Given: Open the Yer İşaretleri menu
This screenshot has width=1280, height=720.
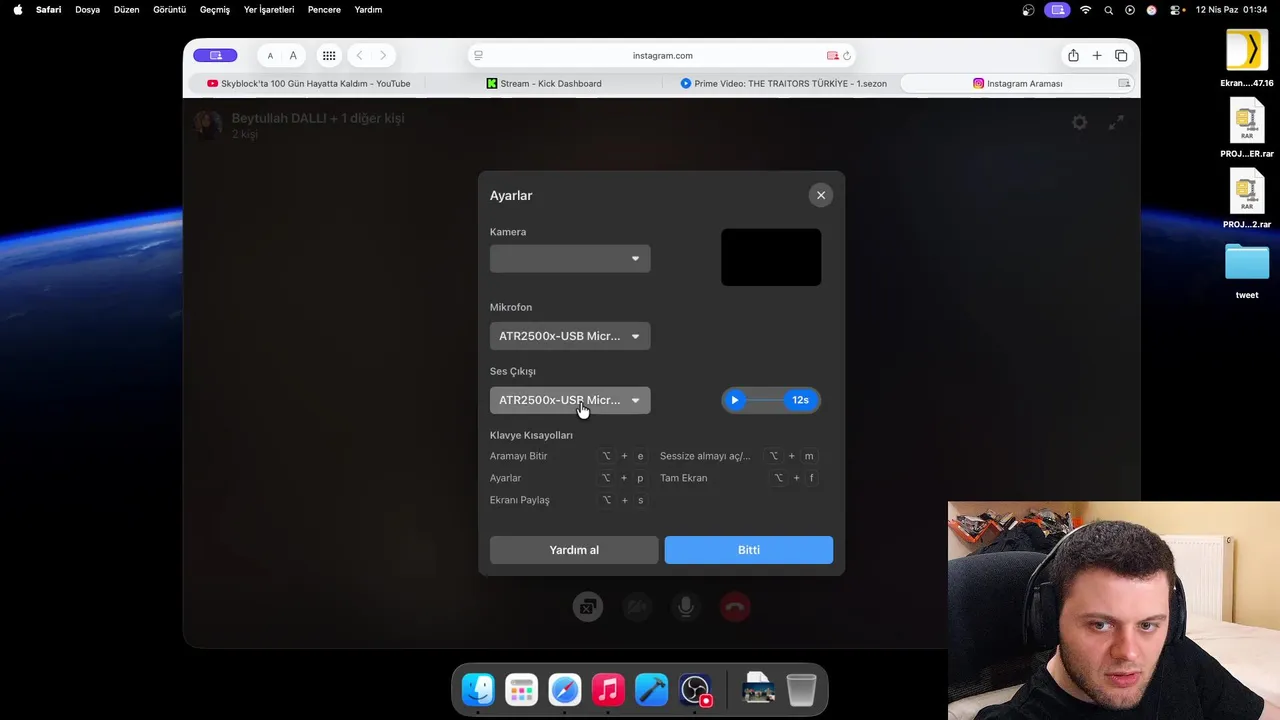Looking at the screenshot, I should click(x=269, y=10).
